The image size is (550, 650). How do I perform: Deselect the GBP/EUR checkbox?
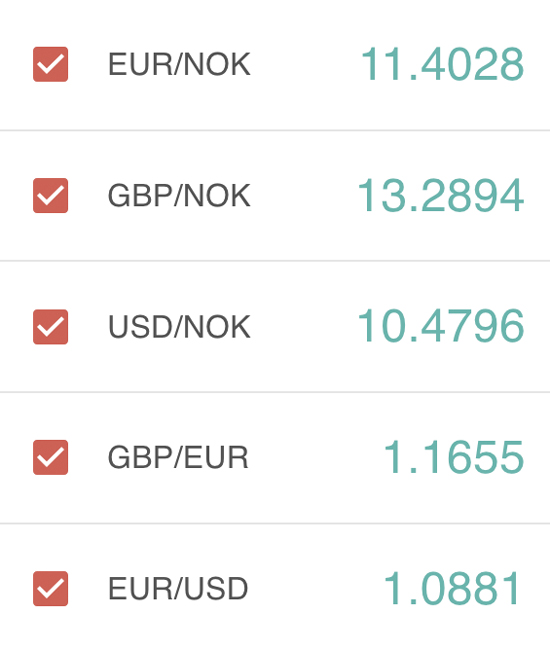[51, 457]
